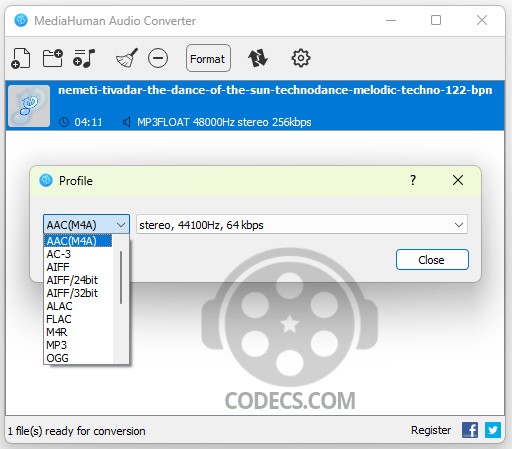This screenshot has width=512, height=449.
Task: Collapse the AAC(M4A) format dropdown
Action: click(x=86, y=224)
